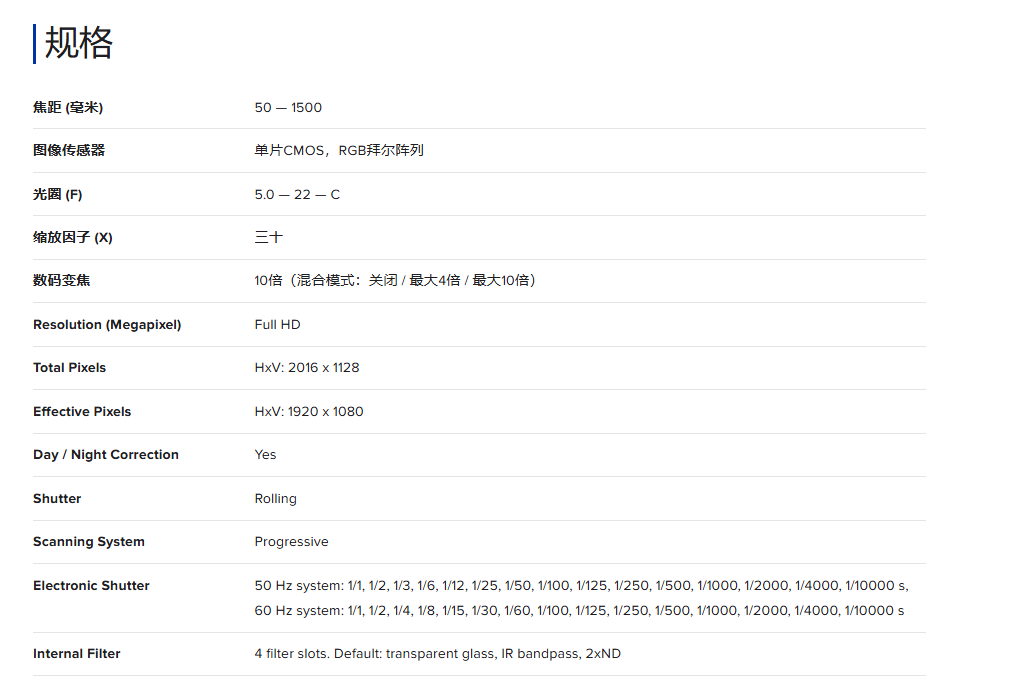
Task: Click the 缩放因子 (X) row label
Action: (73, 237)
